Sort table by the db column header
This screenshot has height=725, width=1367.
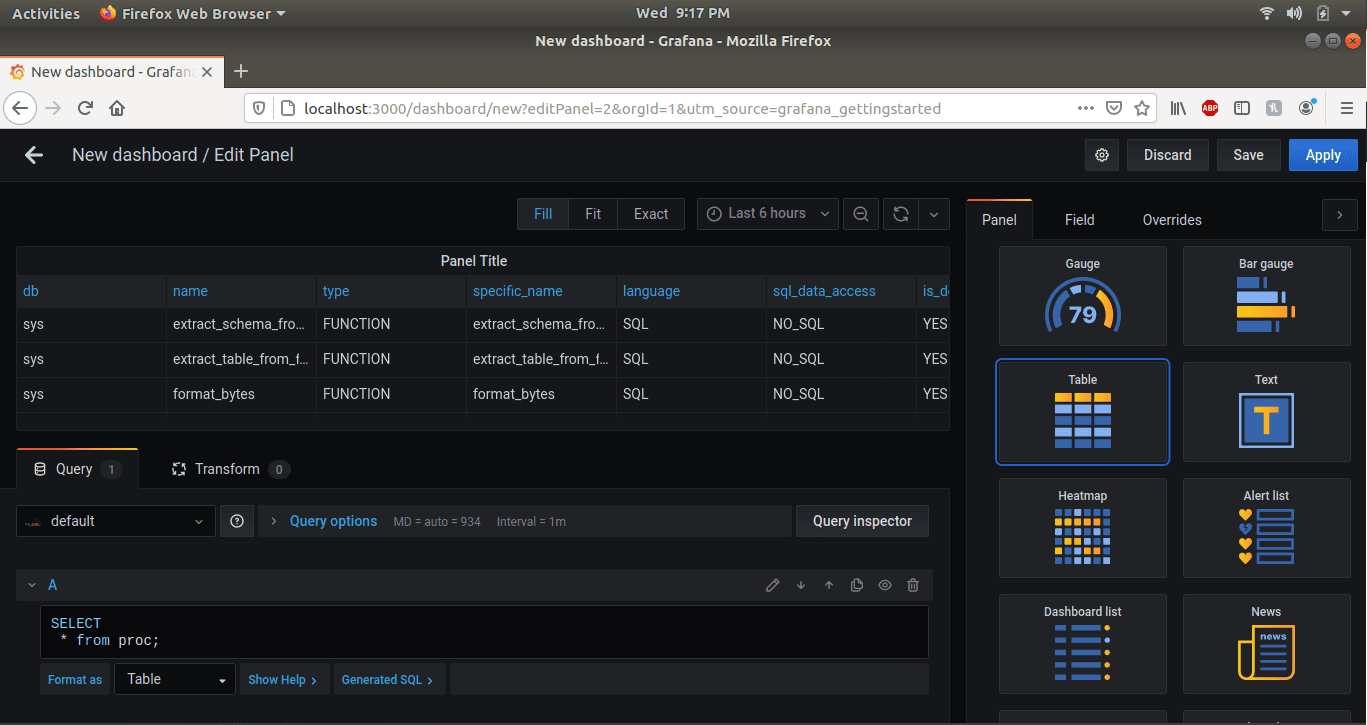[31, 291]
